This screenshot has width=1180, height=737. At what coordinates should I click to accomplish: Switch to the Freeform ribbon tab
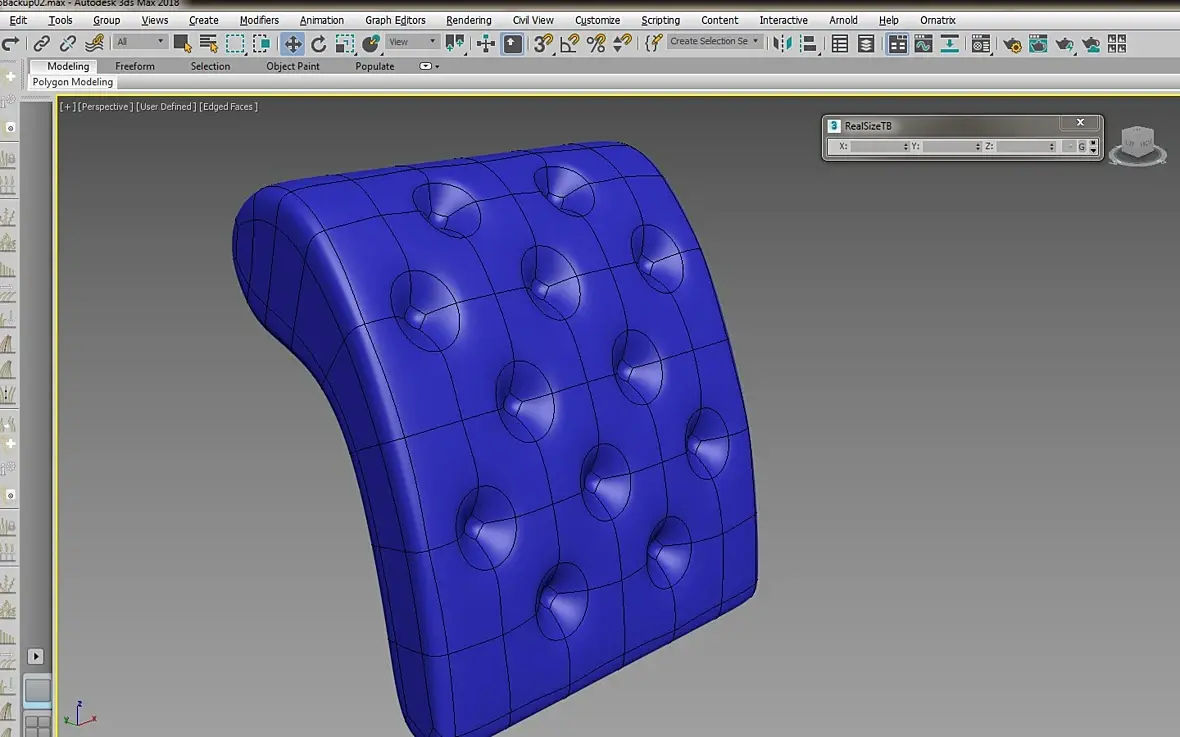tap(135, 66)
